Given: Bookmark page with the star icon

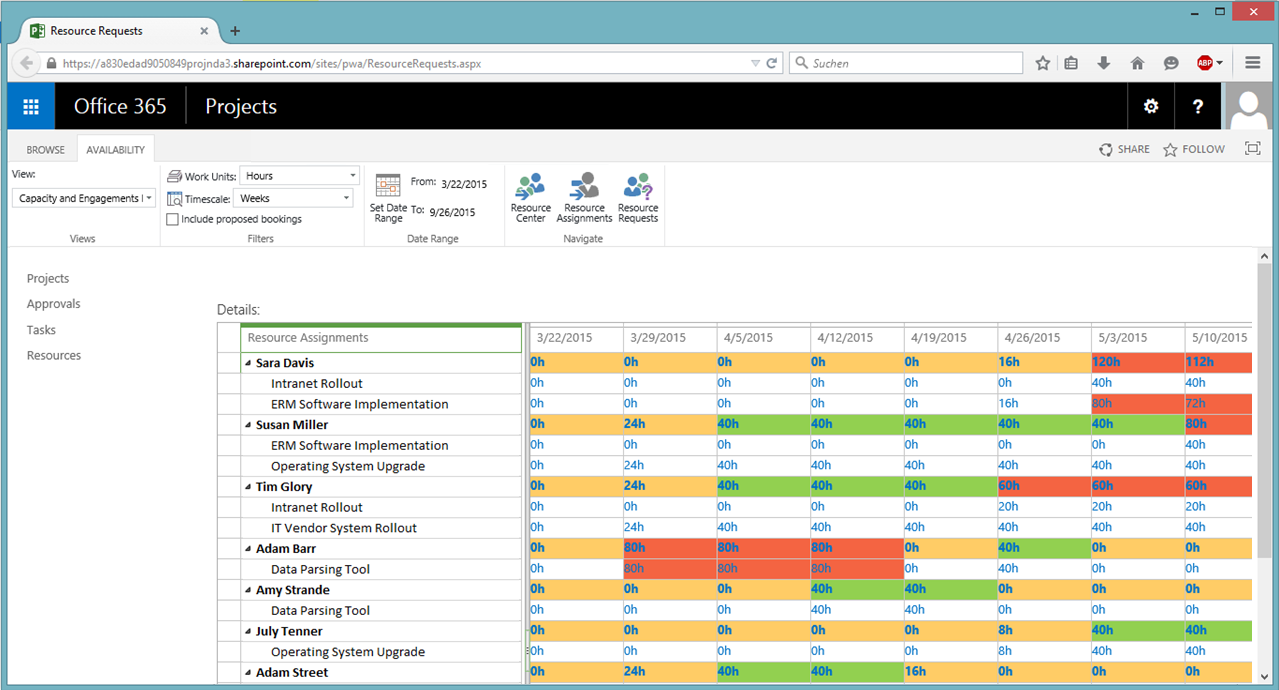Looking at the screenshot, I should [x=1043, y=63].
